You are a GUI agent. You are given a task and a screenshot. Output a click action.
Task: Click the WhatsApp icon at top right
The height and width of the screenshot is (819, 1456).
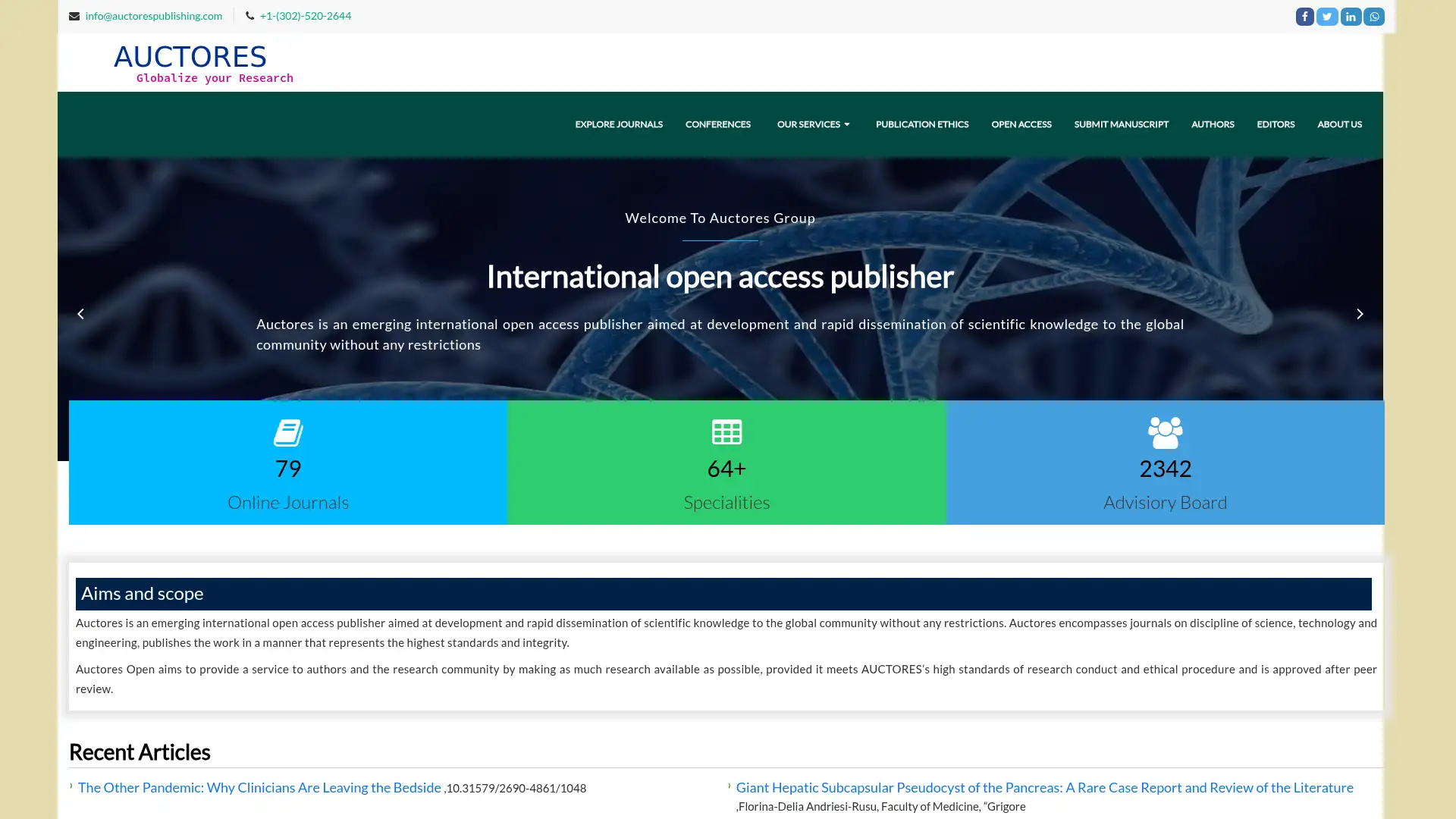click(1373, 16)
